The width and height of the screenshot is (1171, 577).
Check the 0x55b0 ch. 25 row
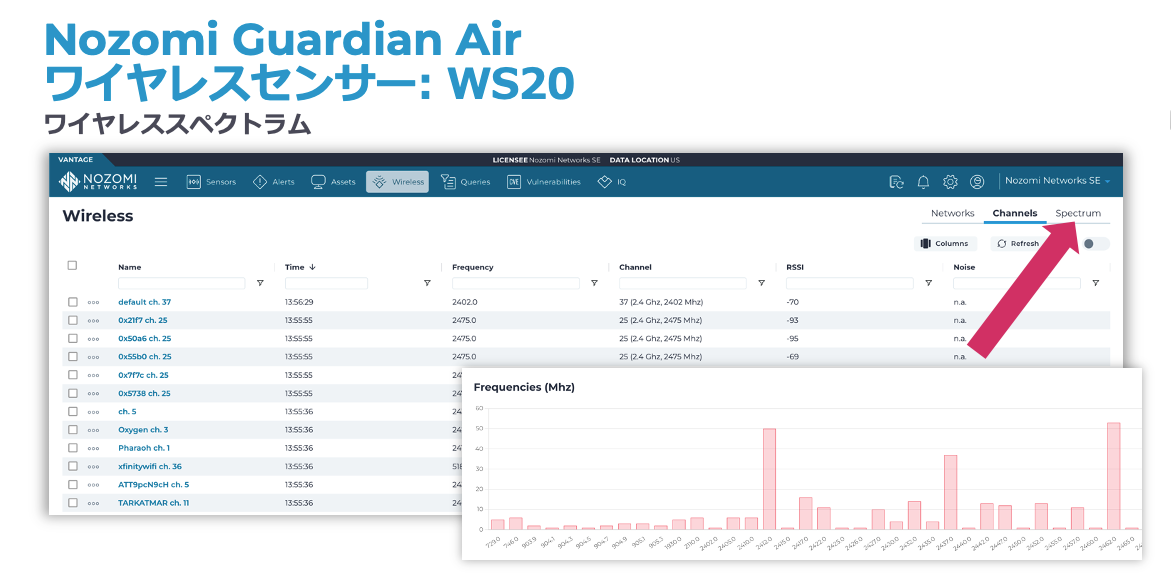coord(72,357)
